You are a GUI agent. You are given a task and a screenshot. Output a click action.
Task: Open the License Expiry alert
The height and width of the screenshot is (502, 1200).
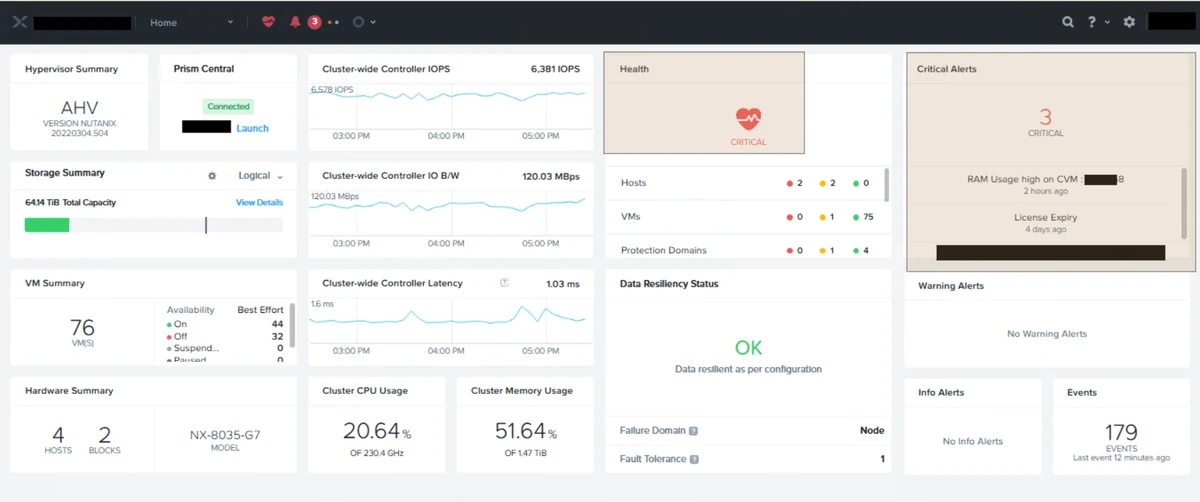1047,222
